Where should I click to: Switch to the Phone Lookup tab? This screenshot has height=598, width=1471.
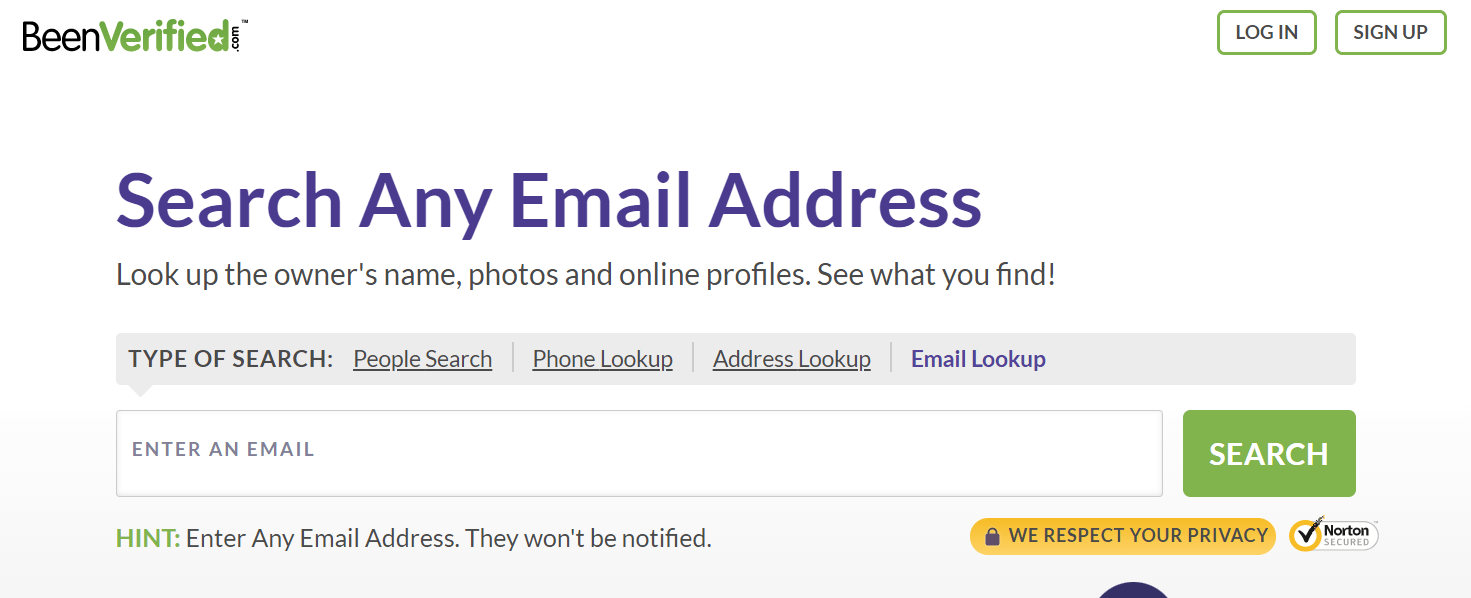[602, 359]
